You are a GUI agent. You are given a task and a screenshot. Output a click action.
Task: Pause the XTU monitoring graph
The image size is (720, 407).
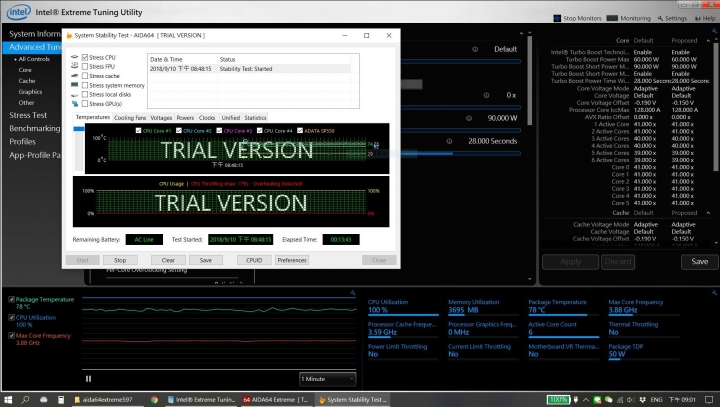(x=88, y=379)
